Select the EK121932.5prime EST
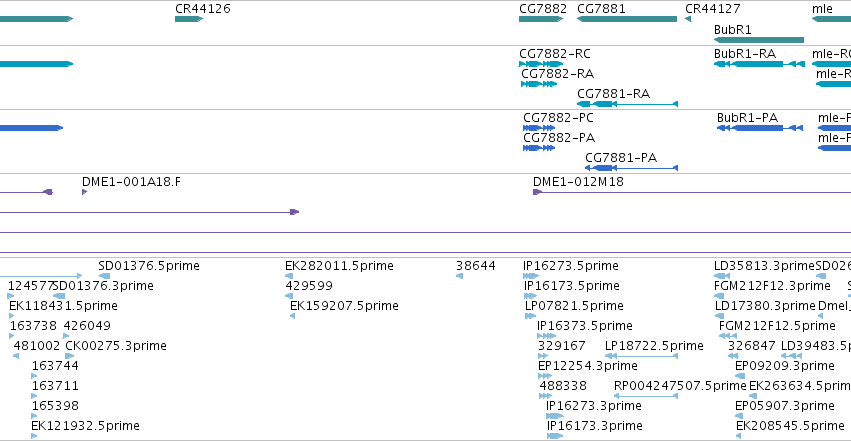Screen dimensions: 851x441 pos(34,436)
